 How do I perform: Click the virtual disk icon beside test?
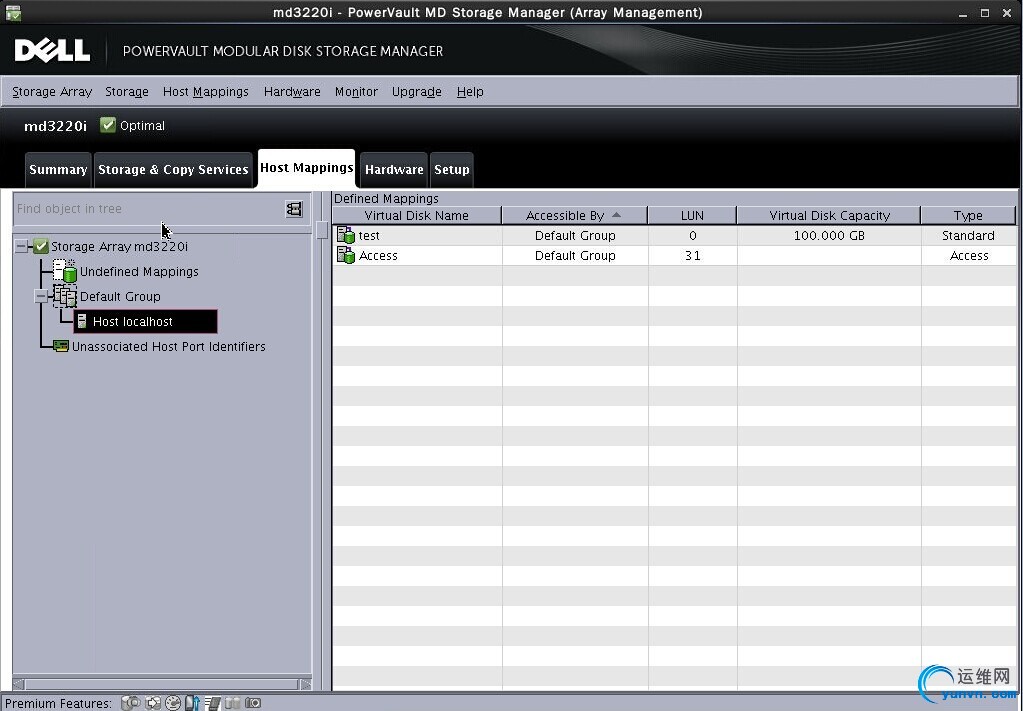pos(345,235)
